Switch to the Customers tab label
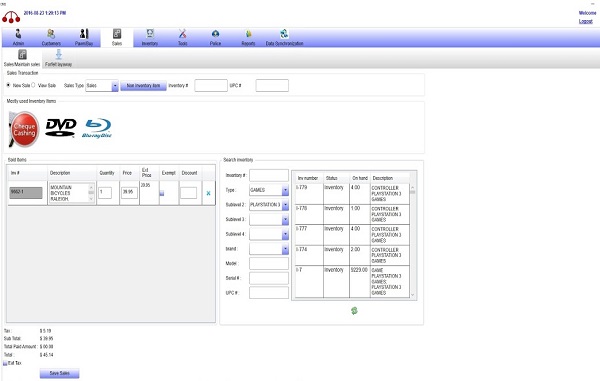 click(51, 44)
